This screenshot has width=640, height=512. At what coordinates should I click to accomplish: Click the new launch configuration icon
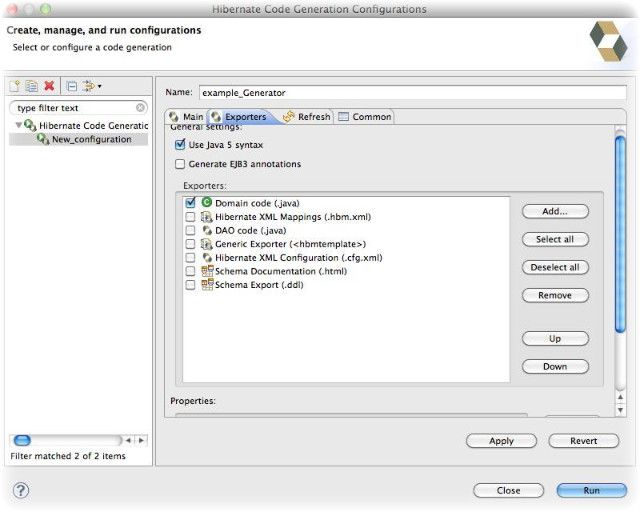click(15, 86)
